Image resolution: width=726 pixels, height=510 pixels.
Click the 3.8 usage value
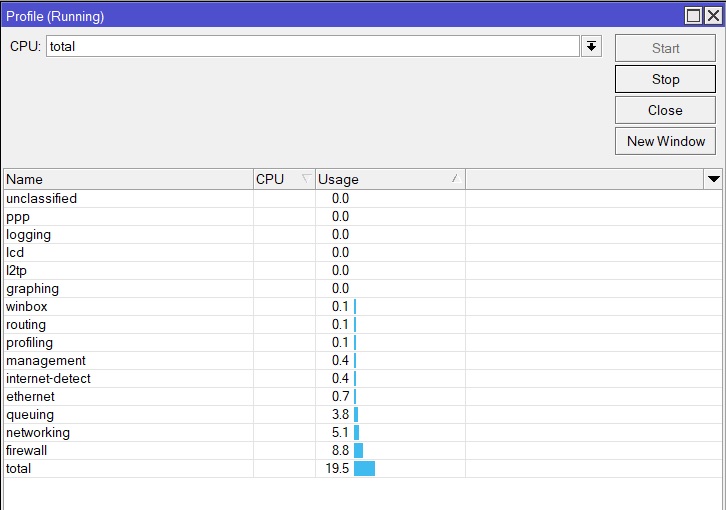(340, 415)
